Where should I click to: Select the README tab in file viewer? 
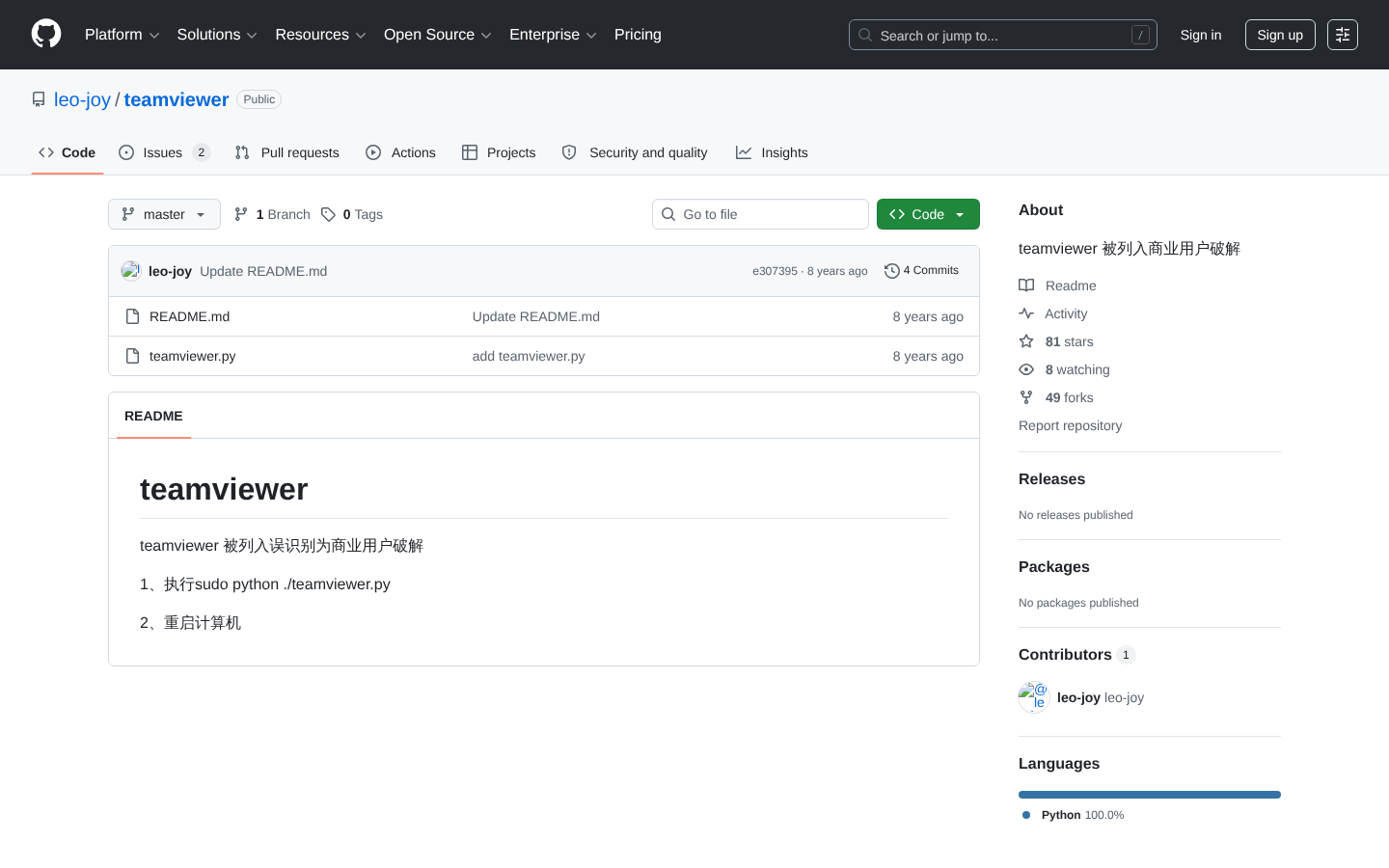coord(153,416)
